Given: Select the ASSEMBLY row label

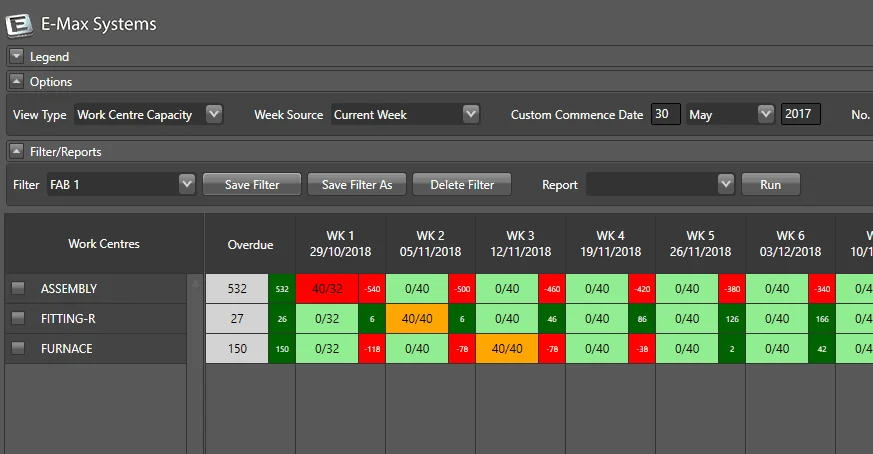Looking at the screenshot, I should 69,289.
